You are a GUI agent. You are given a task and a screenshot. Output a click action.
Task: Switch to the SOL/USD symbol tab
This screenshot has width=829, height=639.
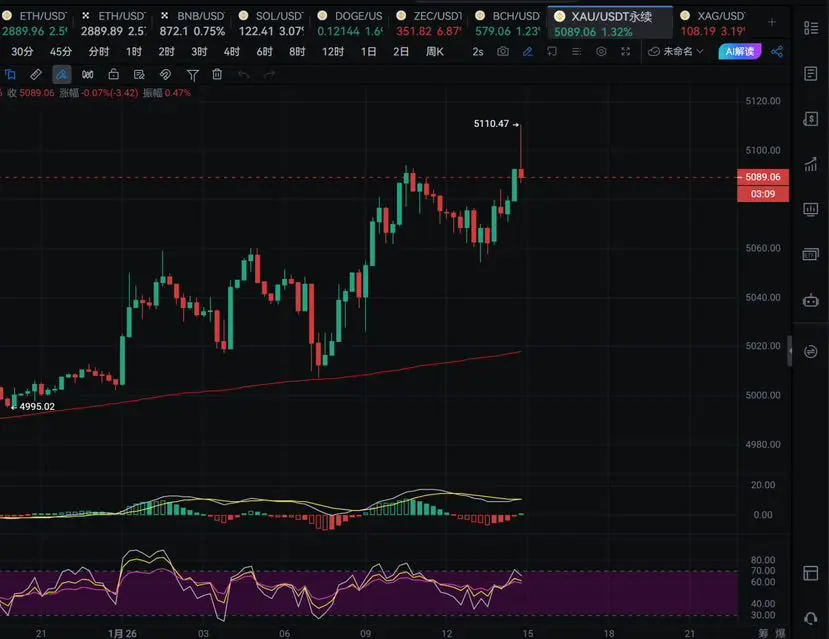click(x=271, y=24)
